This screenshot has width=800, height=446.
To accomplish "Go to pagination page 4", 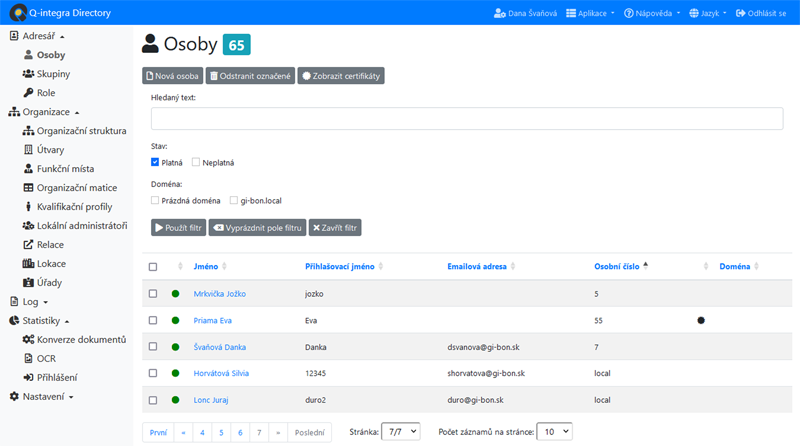I will click(x=203, y=432).
